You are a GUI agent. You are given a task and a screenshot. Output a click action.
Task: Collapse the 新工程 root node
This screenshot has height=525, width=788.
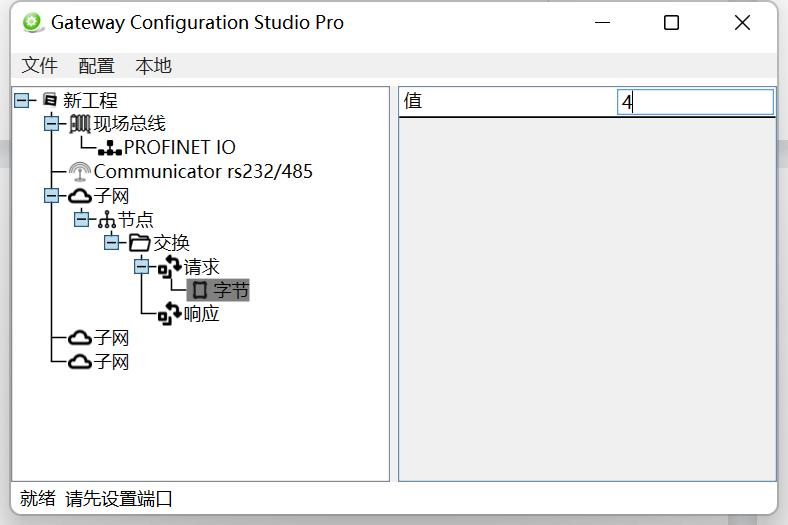click(22, 100)
